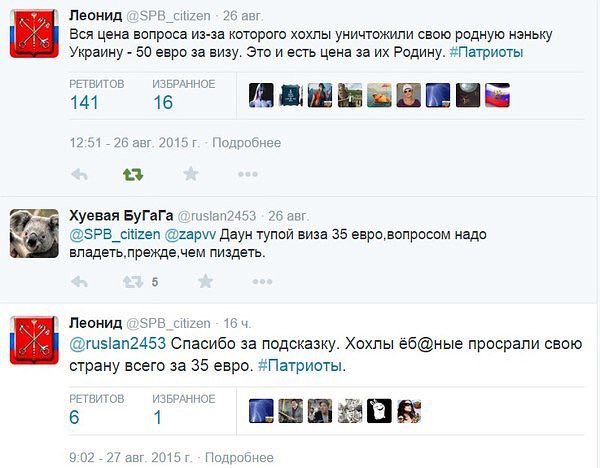Open first retweeter thumbnail on top tweet

pyautogui.click(x=260, y=95)
